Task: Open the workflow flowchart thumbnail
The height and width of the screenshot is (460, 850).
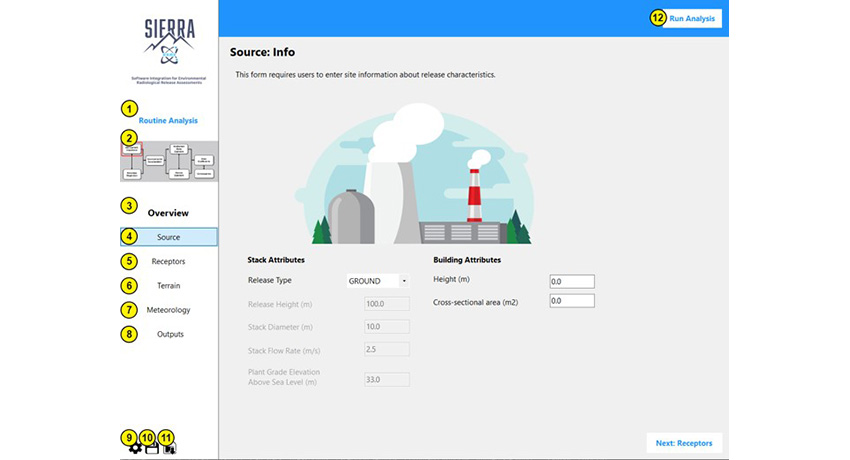Action: coord(169,161)
